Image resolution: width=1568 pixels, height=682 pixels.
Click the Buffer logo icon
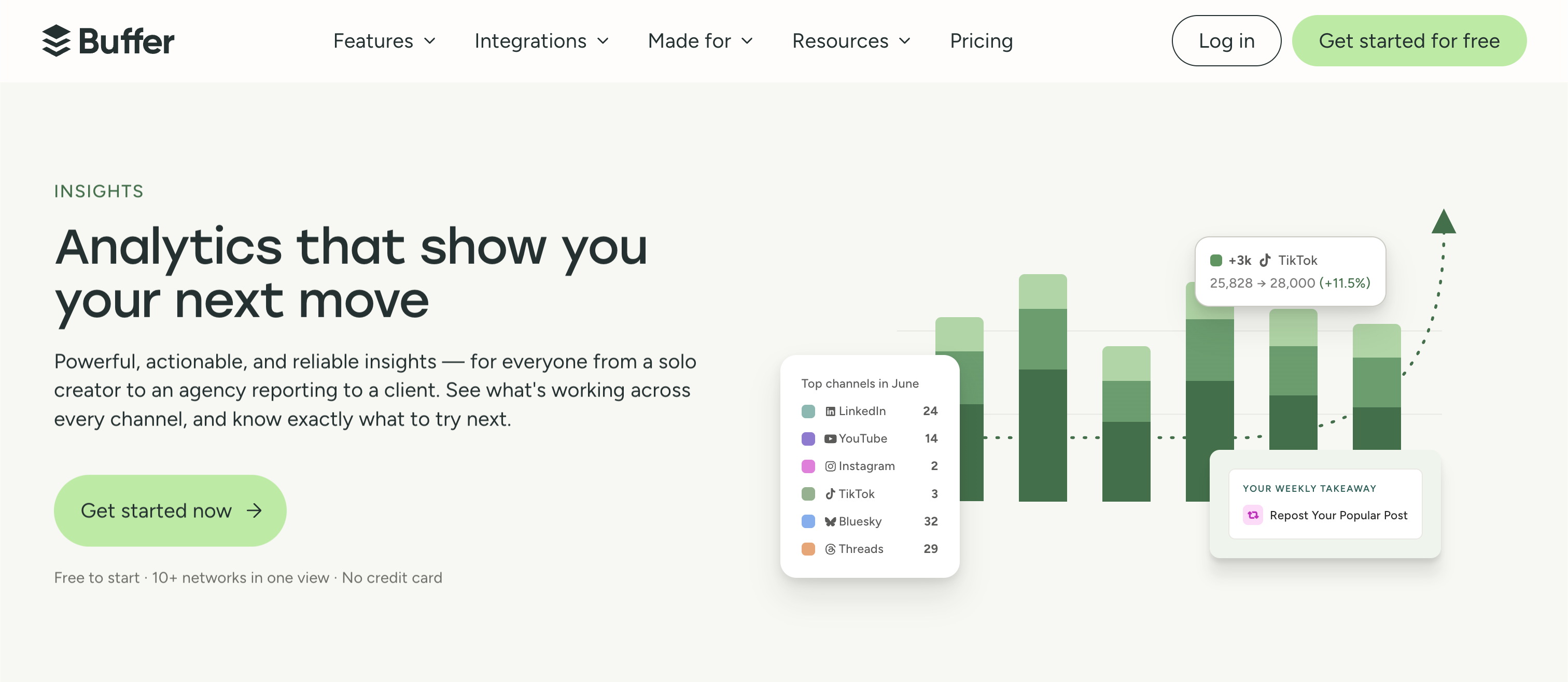tap(57, 41)
